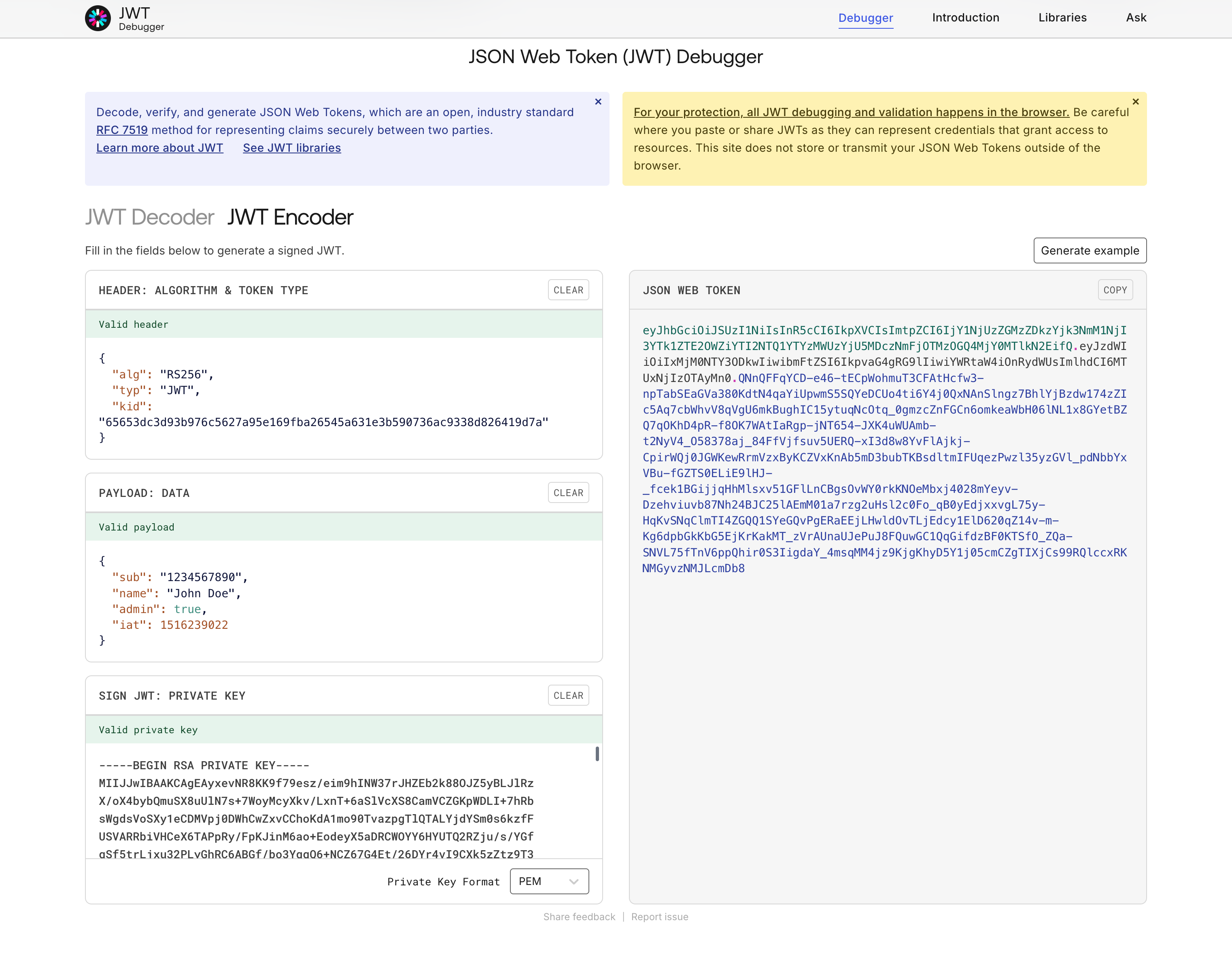Screen dimensions: 1232x957
Task: Open the RFC 7519 link
Action: (x=122, y=130)
